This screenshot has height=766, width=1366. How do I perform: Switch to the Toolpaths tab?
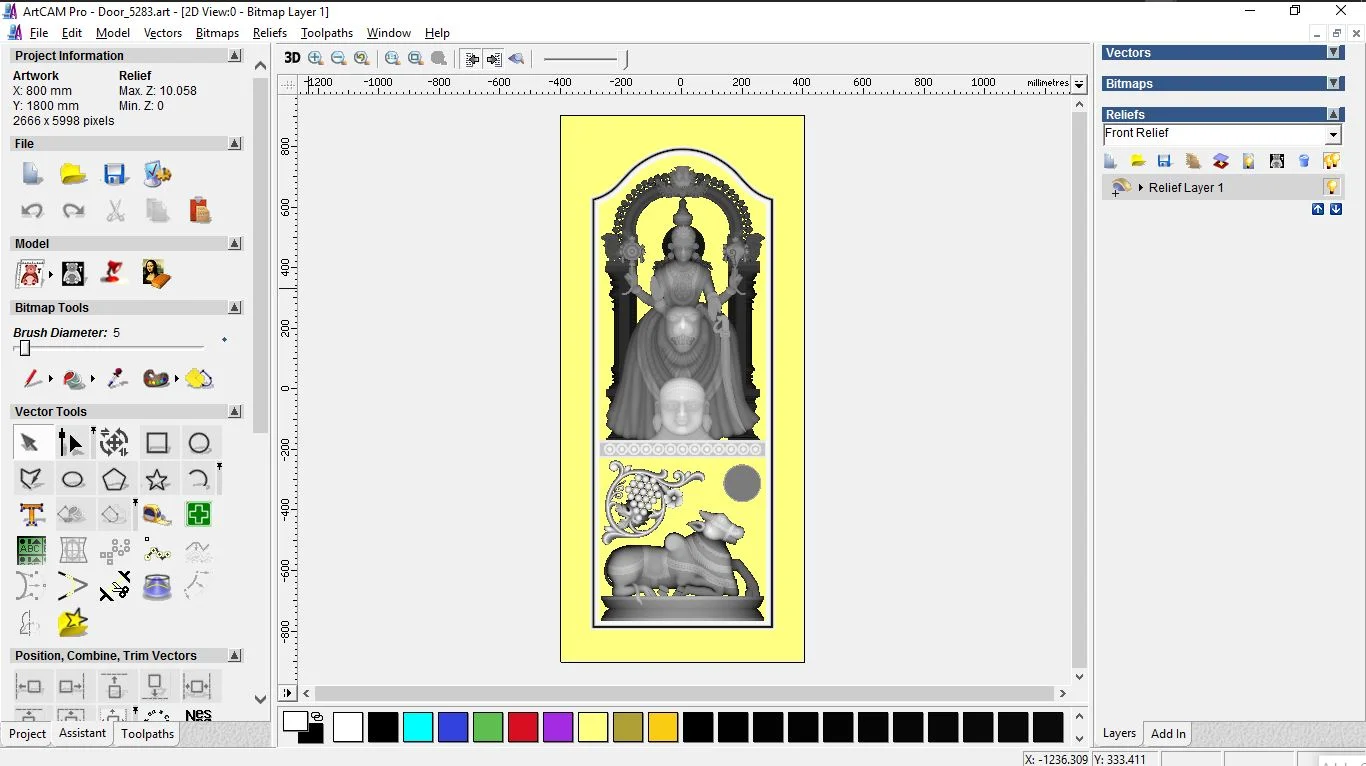(x=147, y=734)
